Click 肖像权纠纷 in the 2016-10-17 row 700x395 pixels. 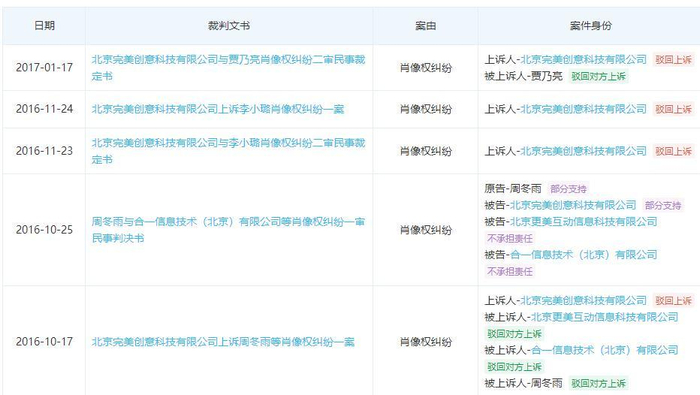tap(425, 342)
